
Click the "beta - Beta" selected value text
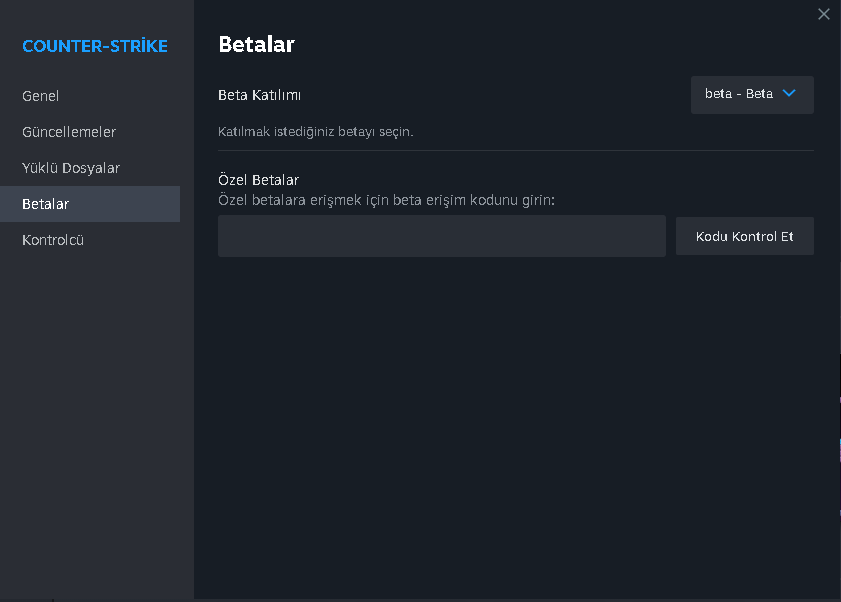(x=738, y=94)
